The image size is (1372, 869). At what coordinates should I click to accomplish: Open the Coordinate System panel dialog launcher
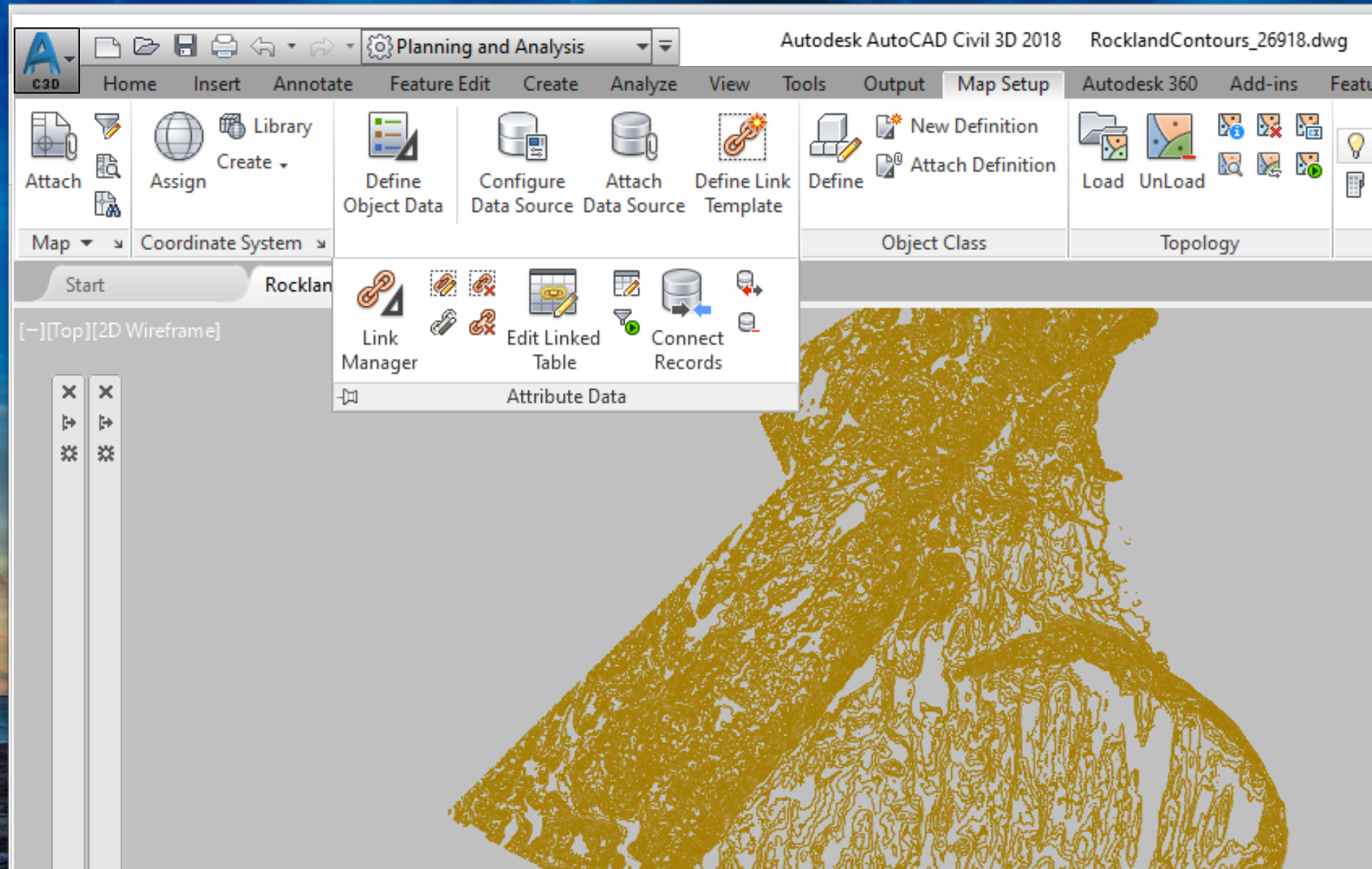[321, 244]
